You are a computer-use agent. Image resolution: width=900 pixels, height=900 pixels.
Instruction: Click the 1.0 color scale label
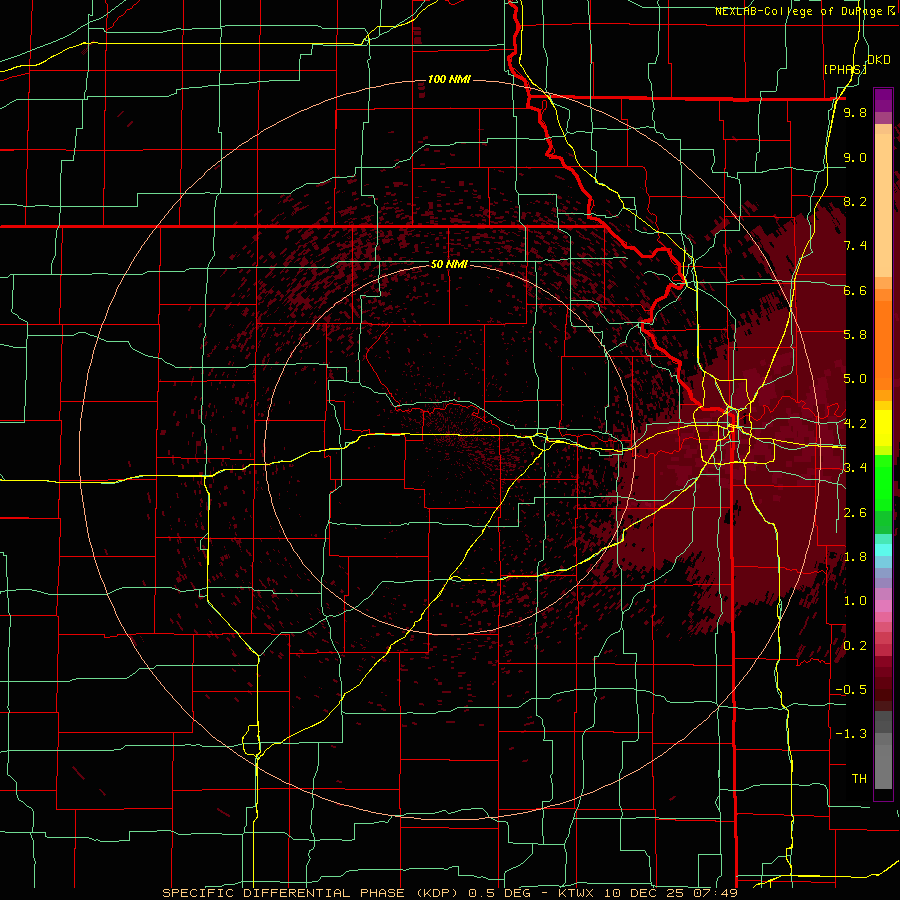[x=855, y=601]
